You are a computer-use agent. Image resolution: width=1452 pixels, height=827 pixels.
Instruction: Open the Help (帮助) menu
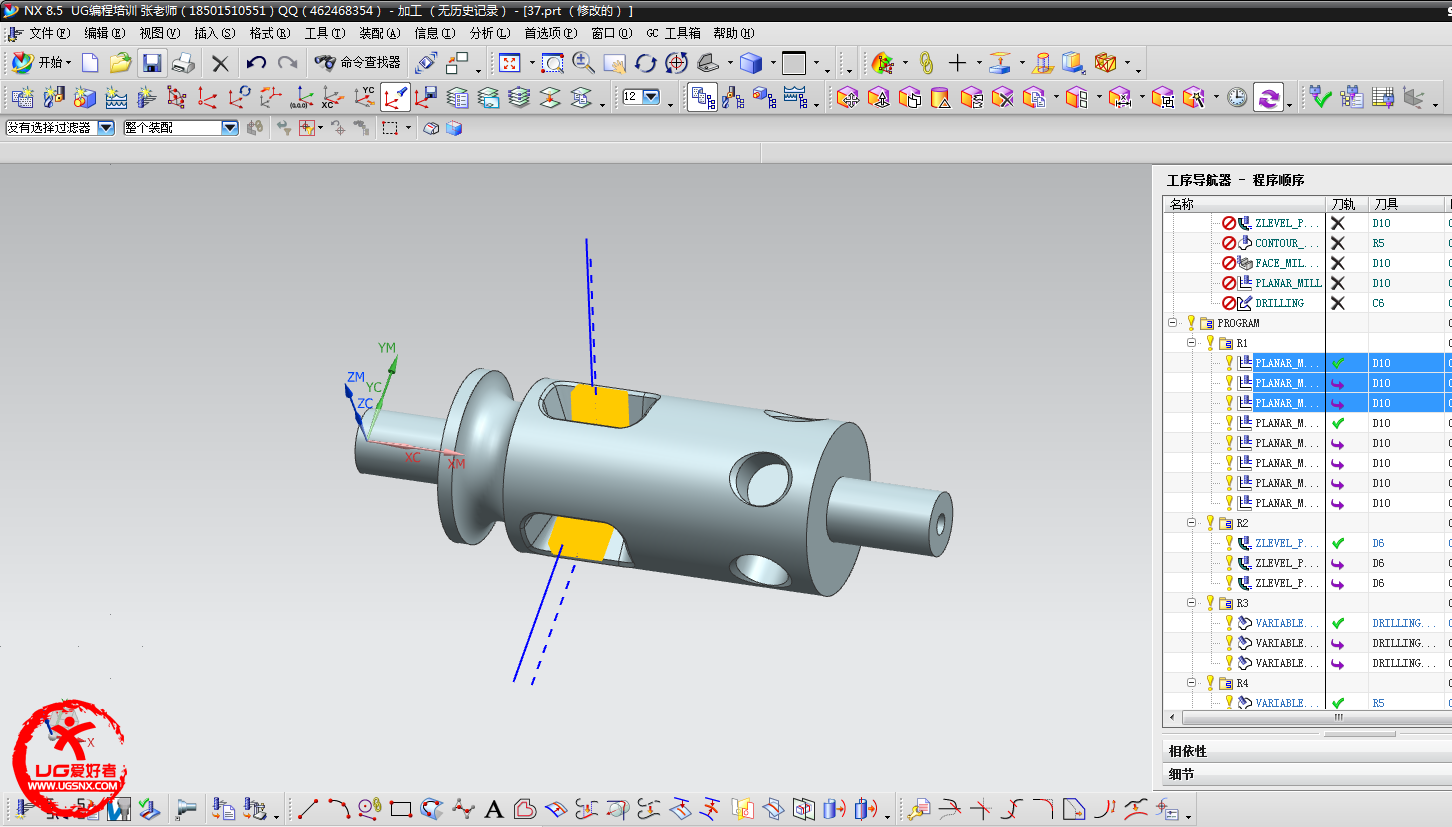click(x=733, y=33)
